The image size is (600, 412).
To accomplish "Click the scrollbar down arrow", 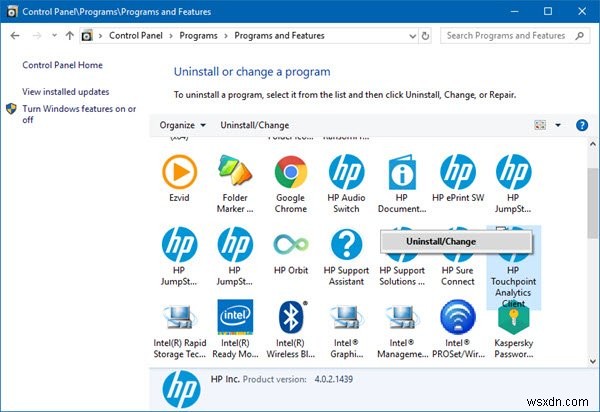I will click(592, 361).
